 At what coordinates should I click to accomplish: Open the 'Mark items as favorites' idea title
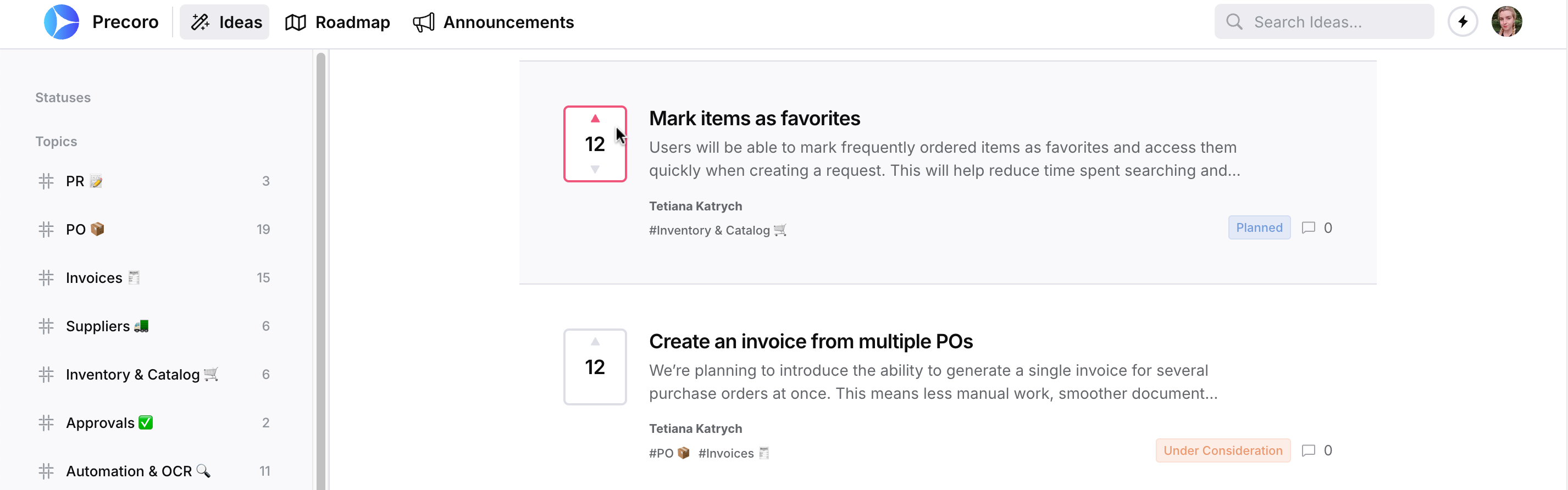coord(754,118)
